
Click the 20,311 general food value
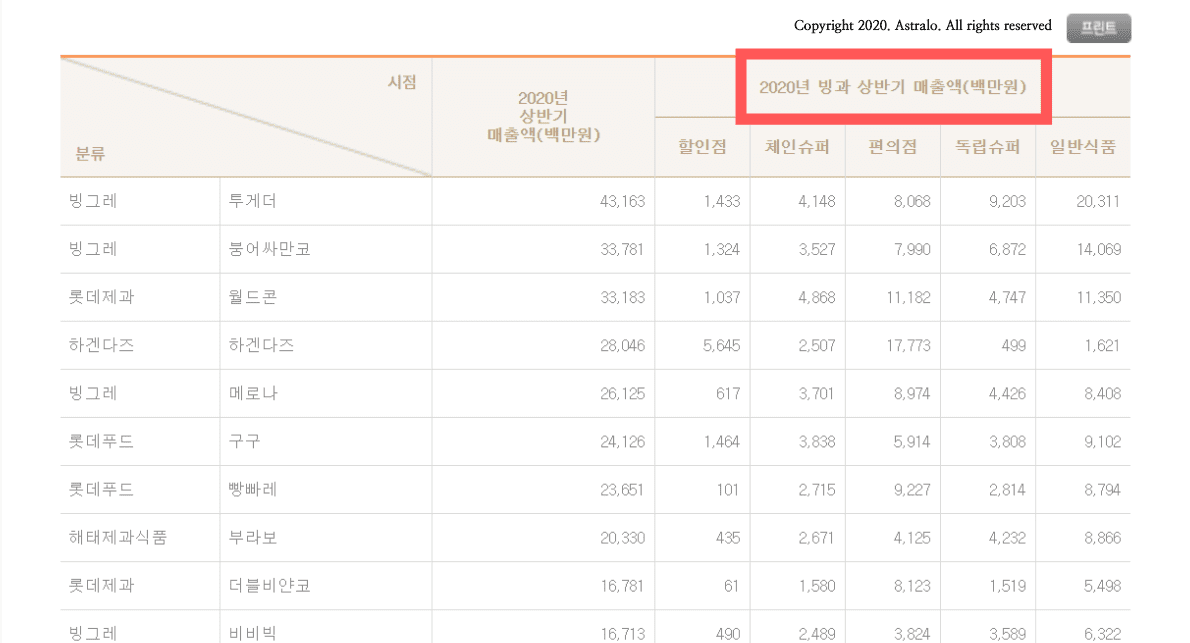pyautogui.click(x=1098, y=201)
